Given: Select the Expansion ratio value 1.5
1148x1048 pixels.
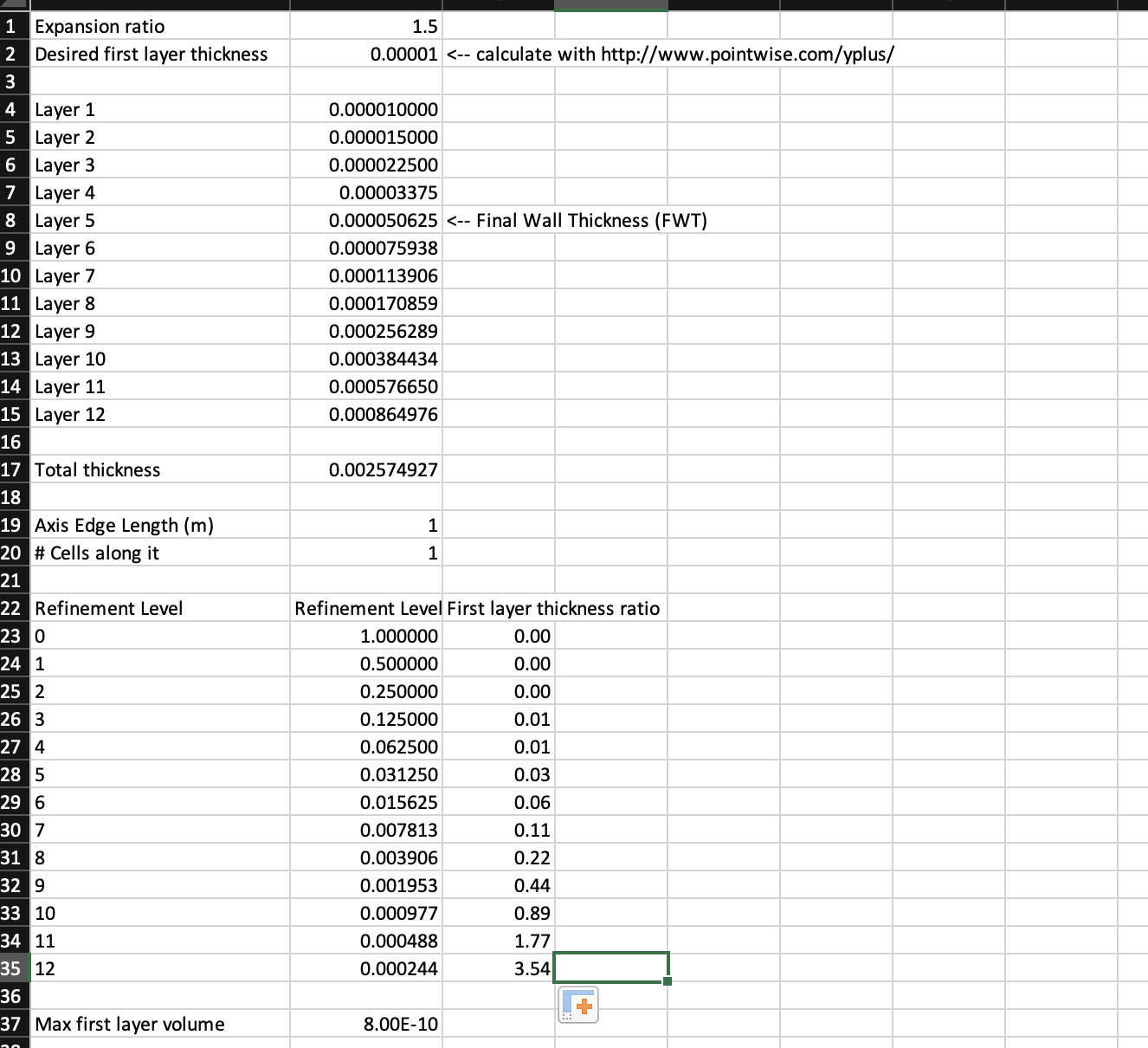Looking at the screenshot, I should coord(366,27).
